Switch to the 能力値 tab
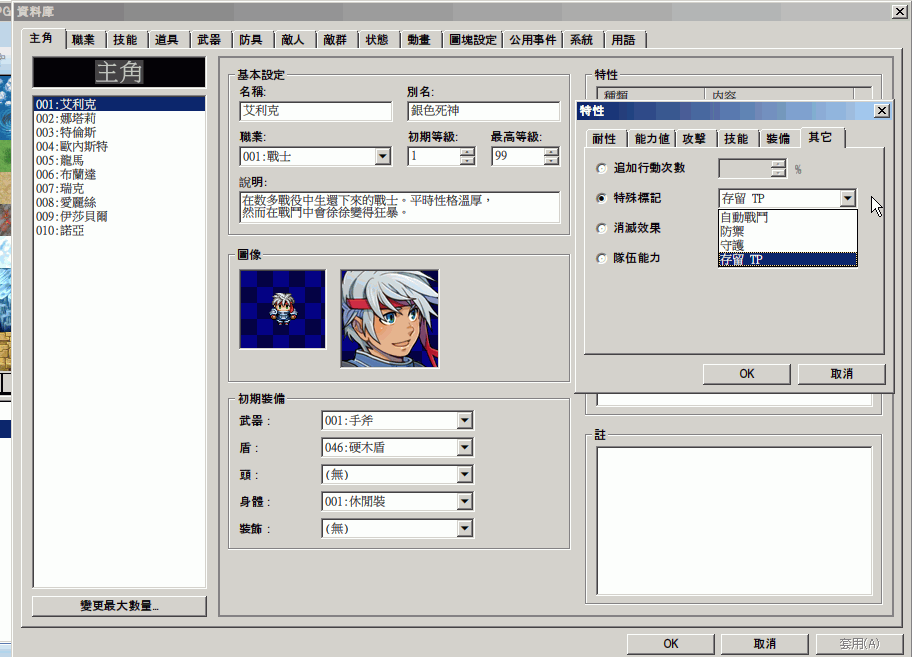Screen dimensions: 912x657 pos(652,138)
